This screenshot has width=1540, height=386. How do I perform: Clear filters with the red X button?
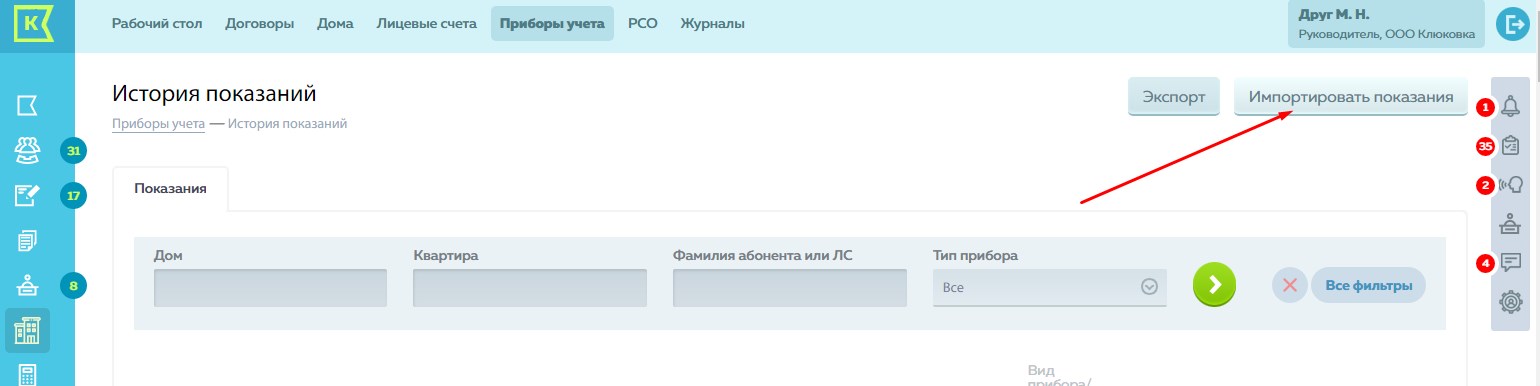(x=1290, y=286)
